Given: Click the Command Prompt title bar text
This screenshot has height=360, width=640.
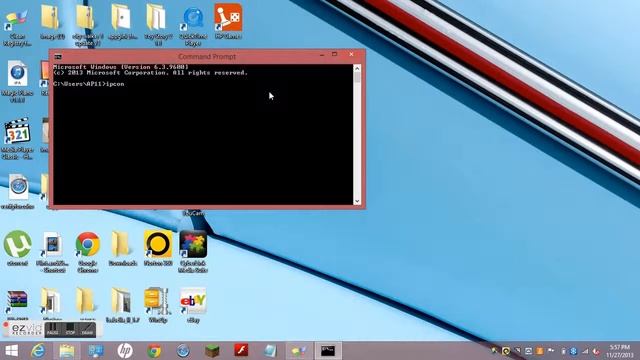Looking at the screenshot, I should tap(207, 56).
